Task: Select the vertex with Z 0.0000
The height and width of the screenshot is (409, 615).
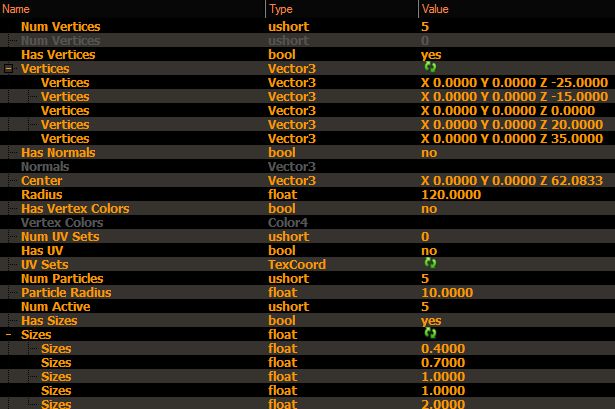Action: pyautogui.click(x=508, y=111)
